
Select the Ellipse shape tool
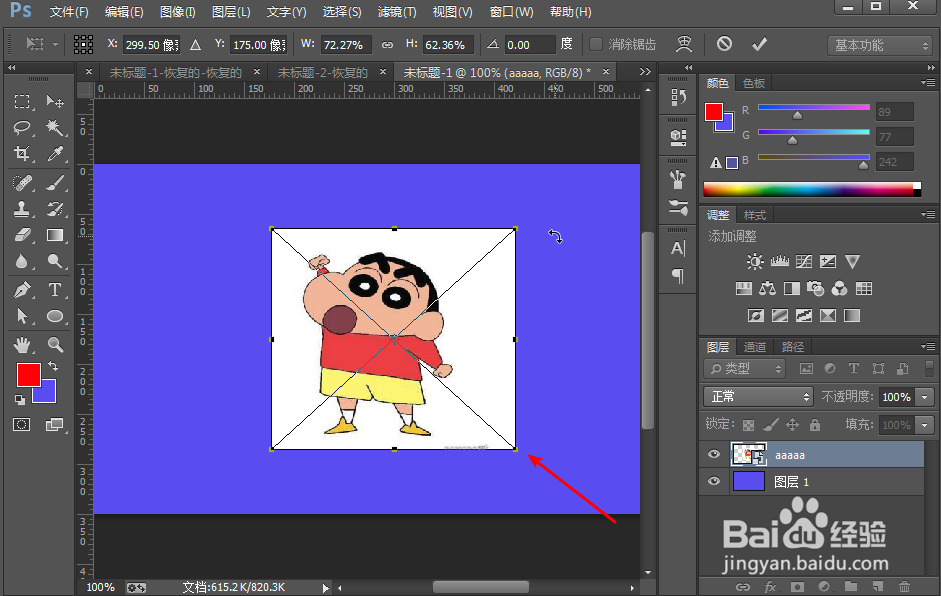[x=55, y=316]
